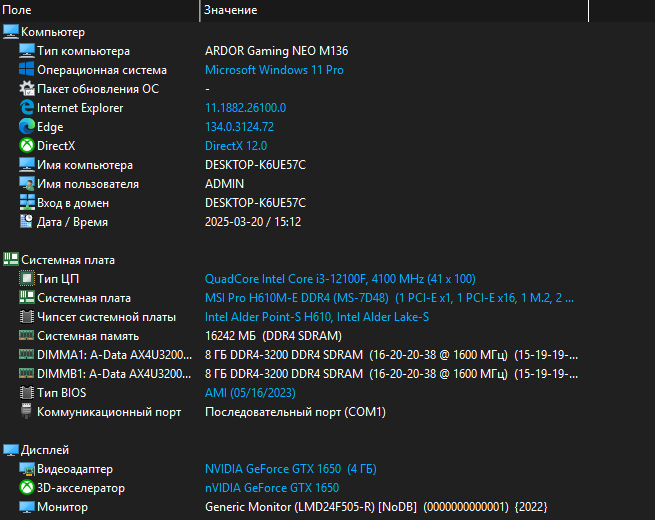Viewport: 655px width, 520px height.
Task: Sort by the Значение column header
Action: 394,10
